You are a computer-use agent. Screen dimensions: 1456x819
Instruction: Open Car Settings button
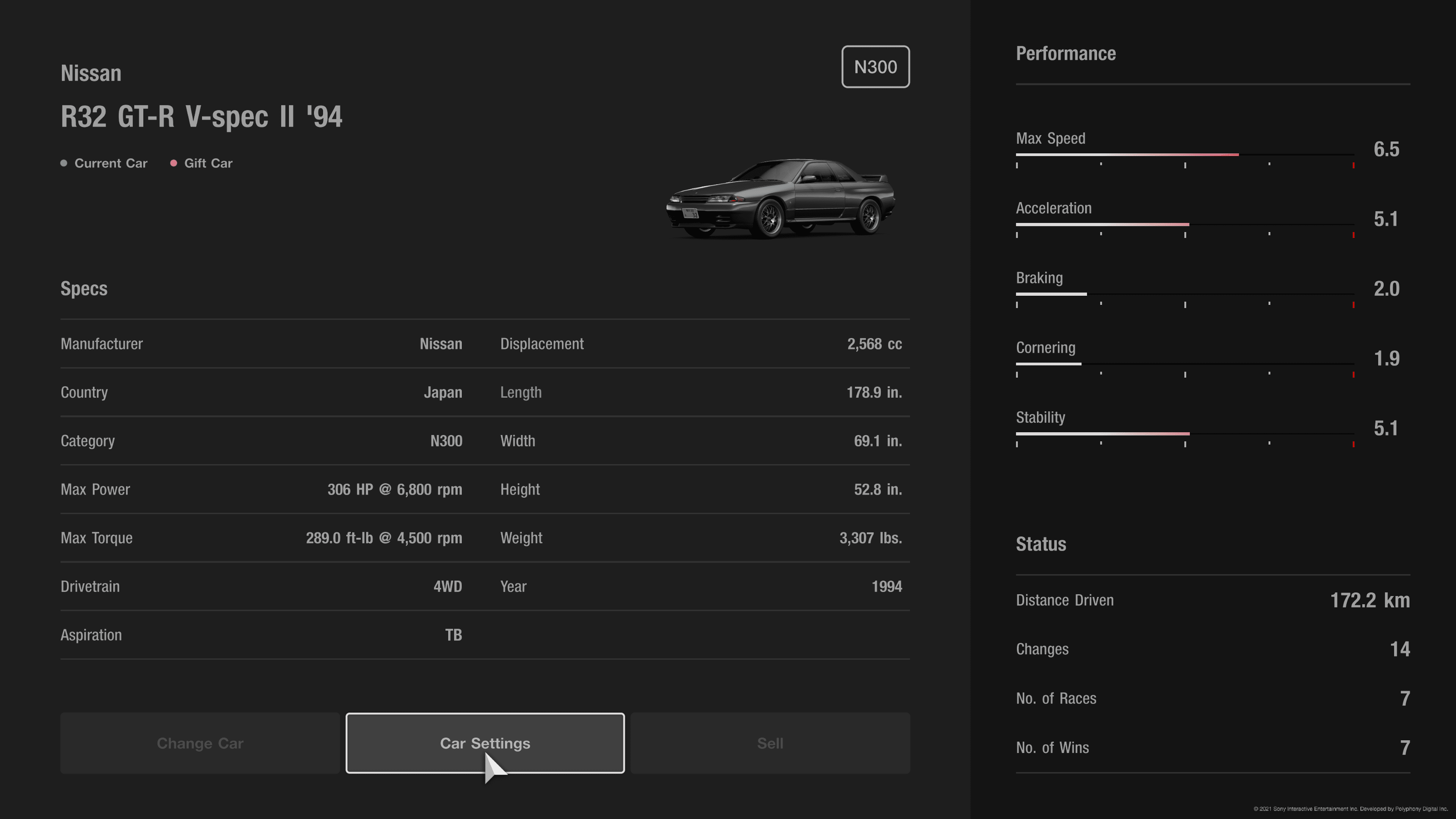click(485, 743)
